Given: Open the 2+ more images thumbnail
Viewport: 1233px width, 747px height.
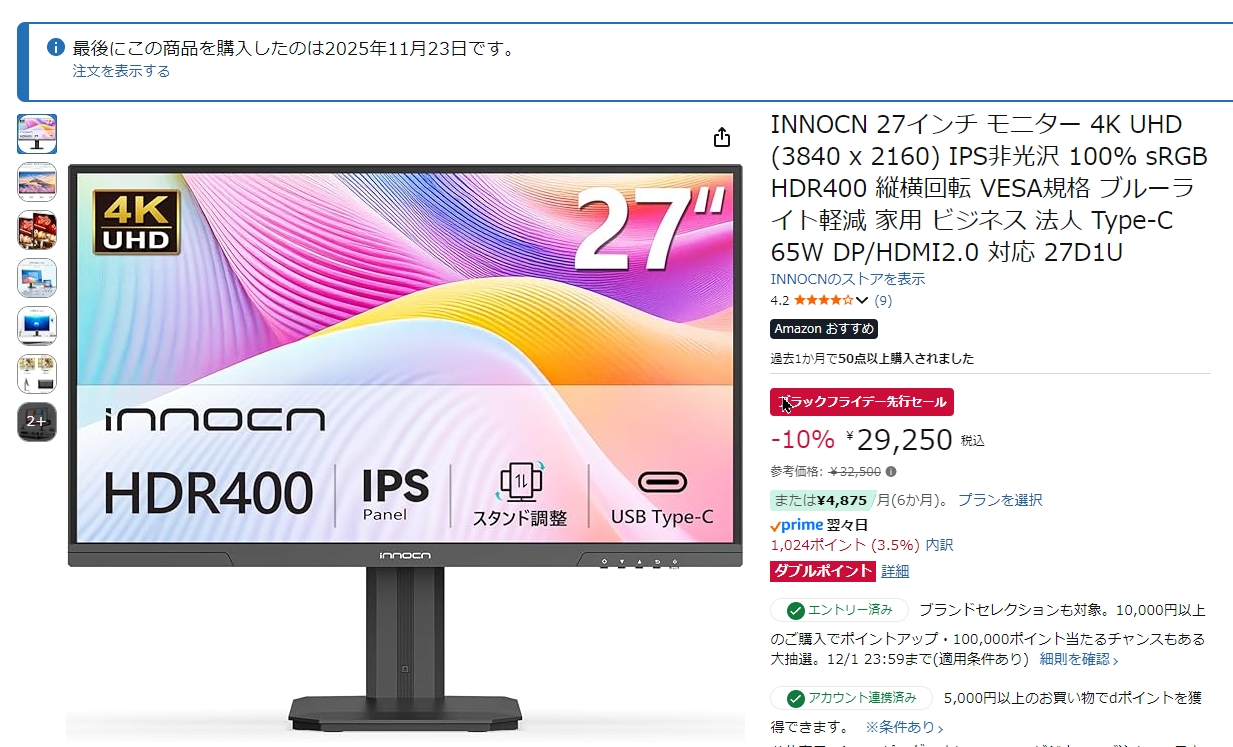Looking at the screenshot, I should point(37,421).
